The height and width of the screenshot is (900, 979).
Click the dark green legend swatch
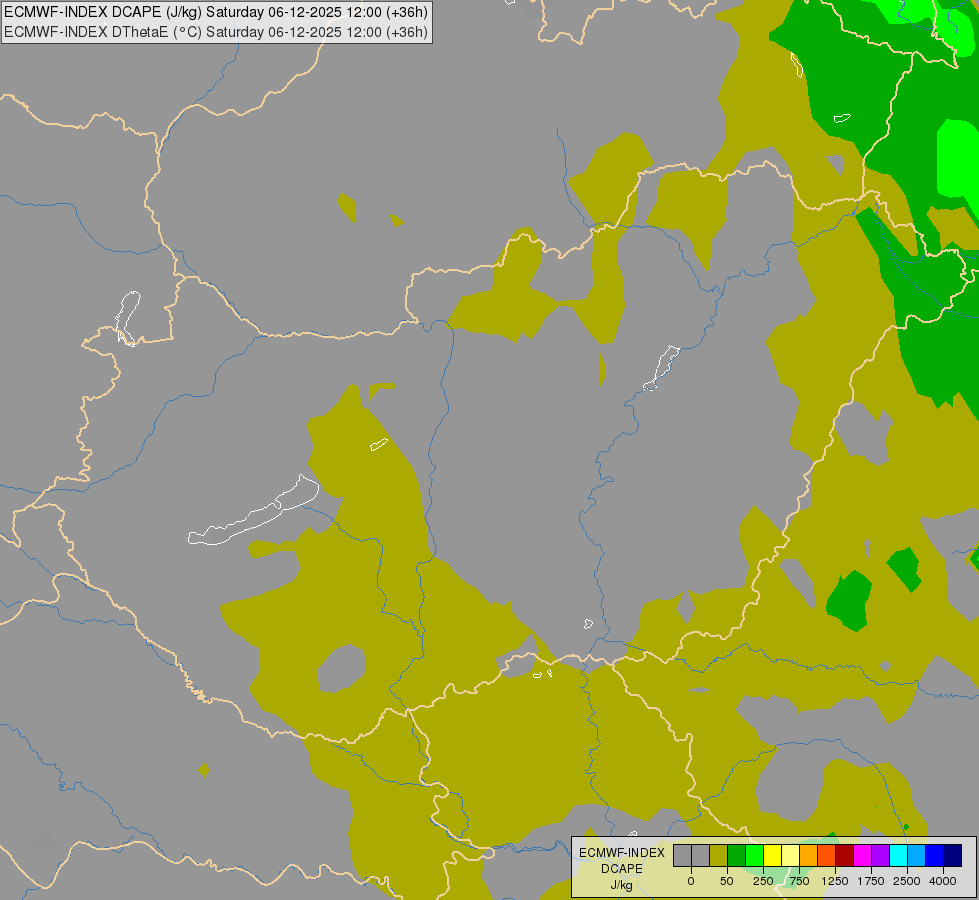(x=737, y=856)
